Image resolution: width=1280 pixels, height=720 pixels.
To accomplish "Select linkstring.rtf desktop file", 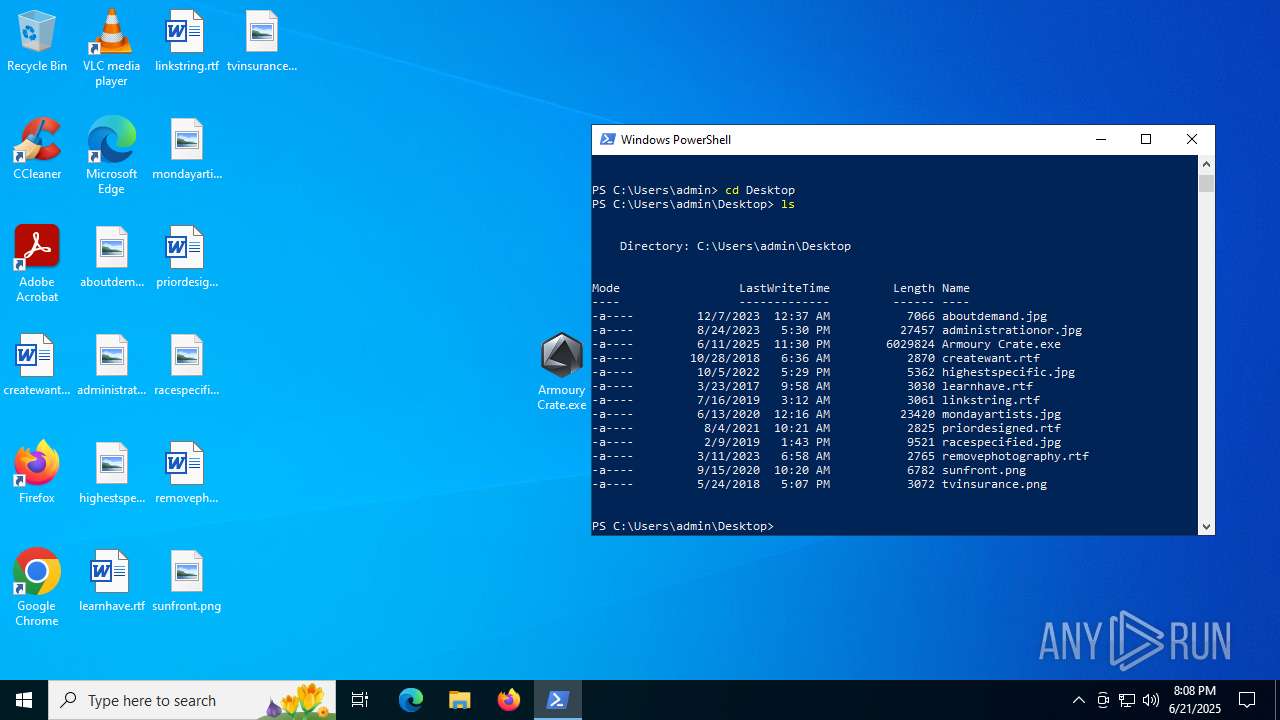I will (186, 42).
